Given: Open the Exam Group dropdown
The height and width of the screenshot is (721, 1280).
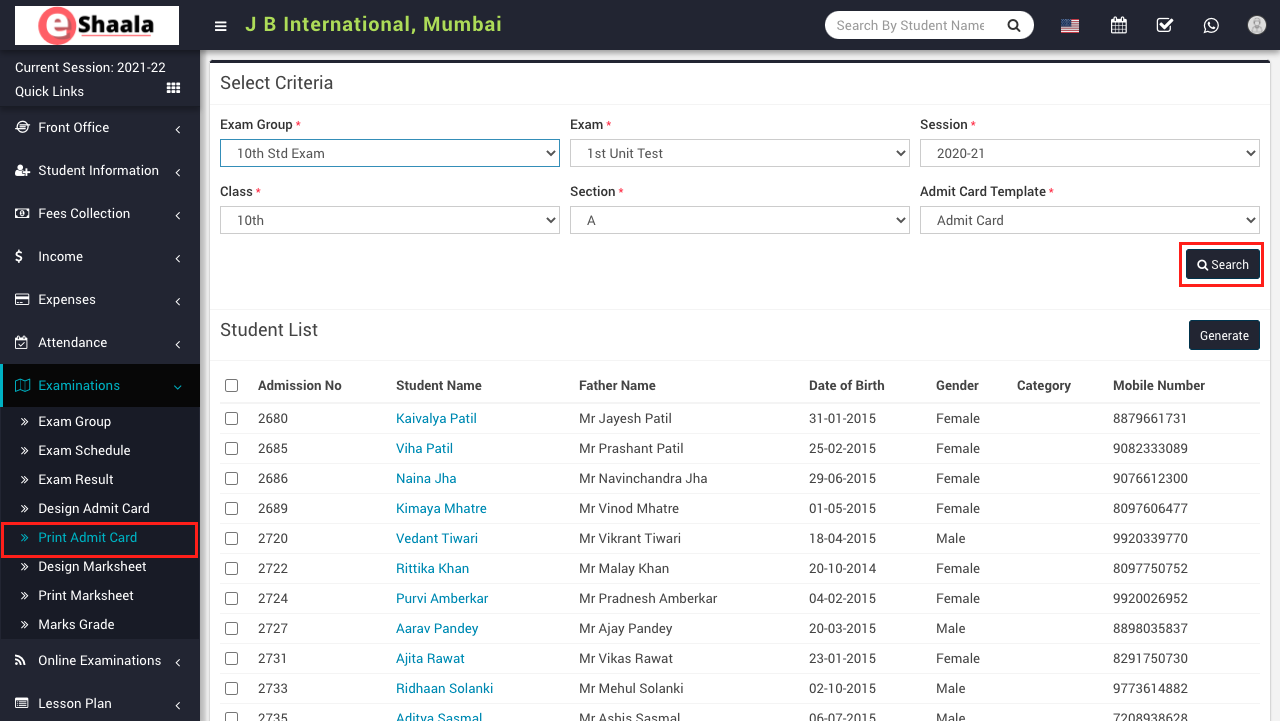Looking at the screenshot, I should pyautogui.click(x=389, y=153).
